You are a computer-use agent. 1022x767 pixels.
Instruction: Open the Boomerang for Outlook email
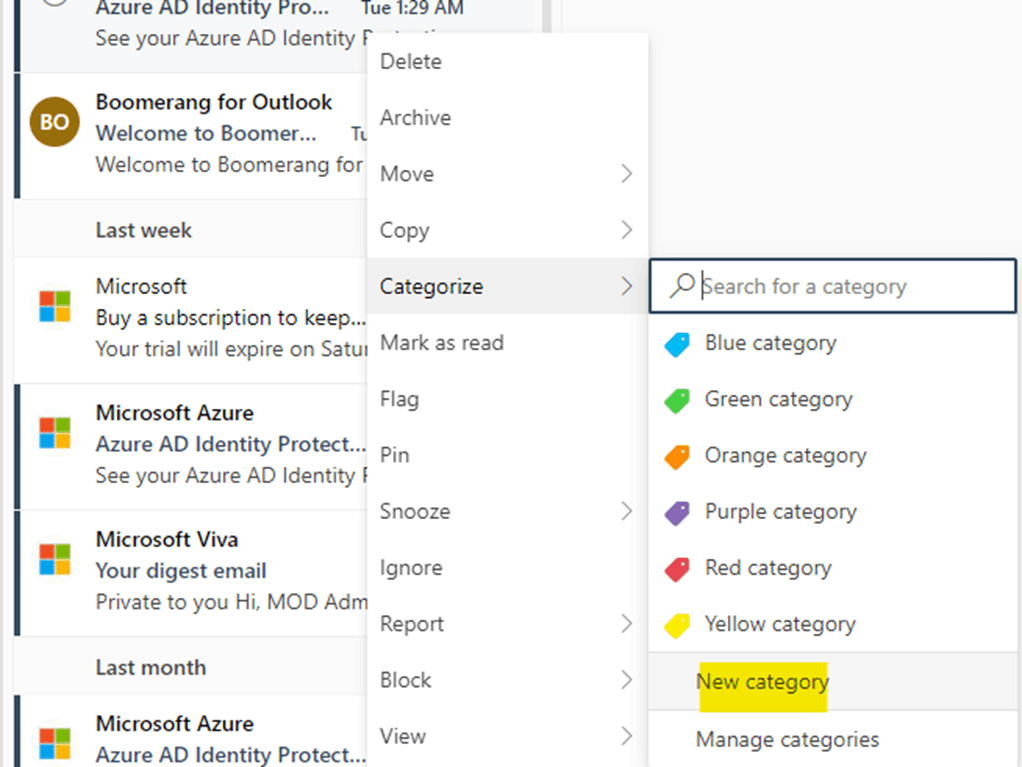click(190, 136)
